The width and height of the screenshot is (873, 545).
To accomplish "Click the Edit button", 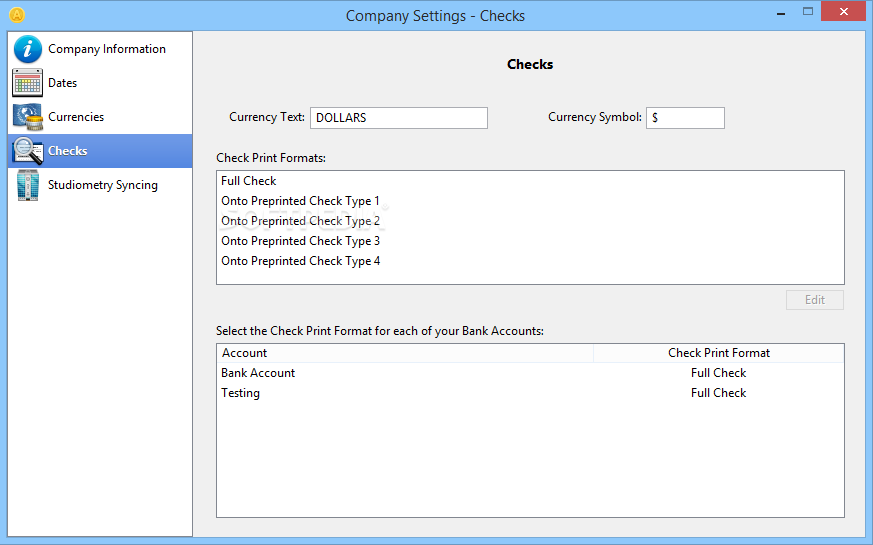I will (x=815, y=300).
